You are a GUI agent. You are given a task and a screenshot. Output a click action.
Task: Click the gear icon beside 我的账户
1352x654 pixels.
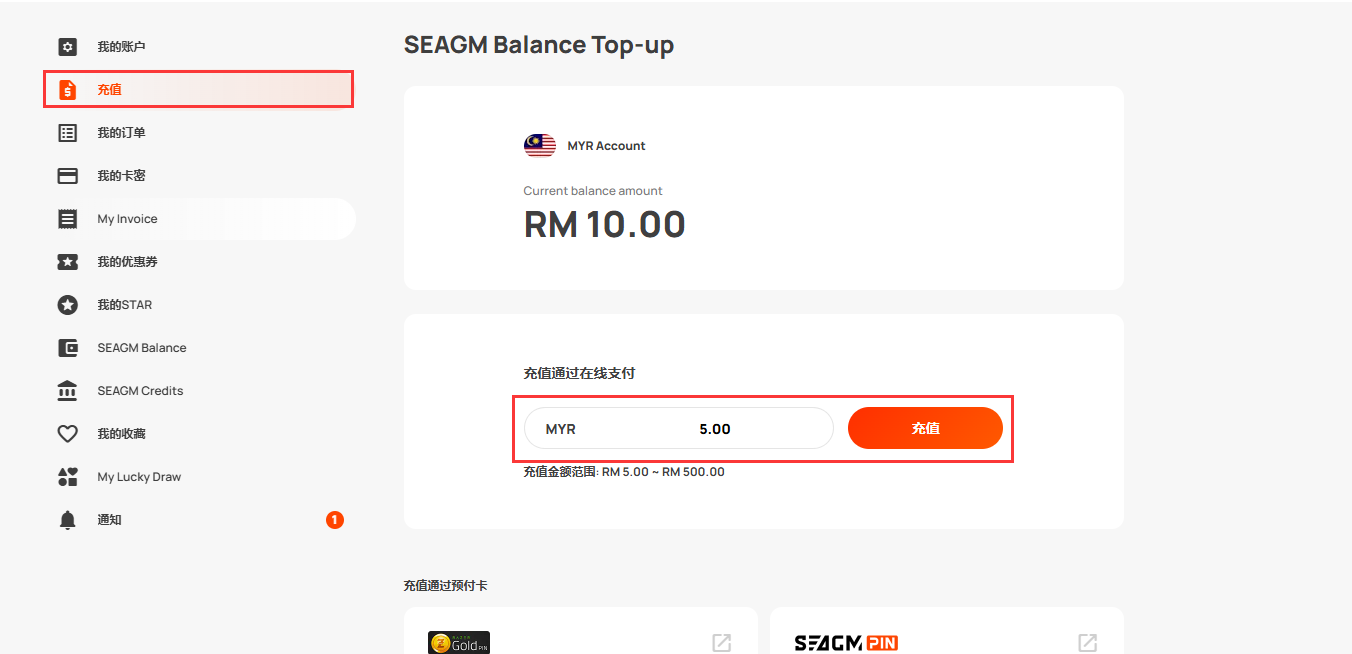click(67, 47)
